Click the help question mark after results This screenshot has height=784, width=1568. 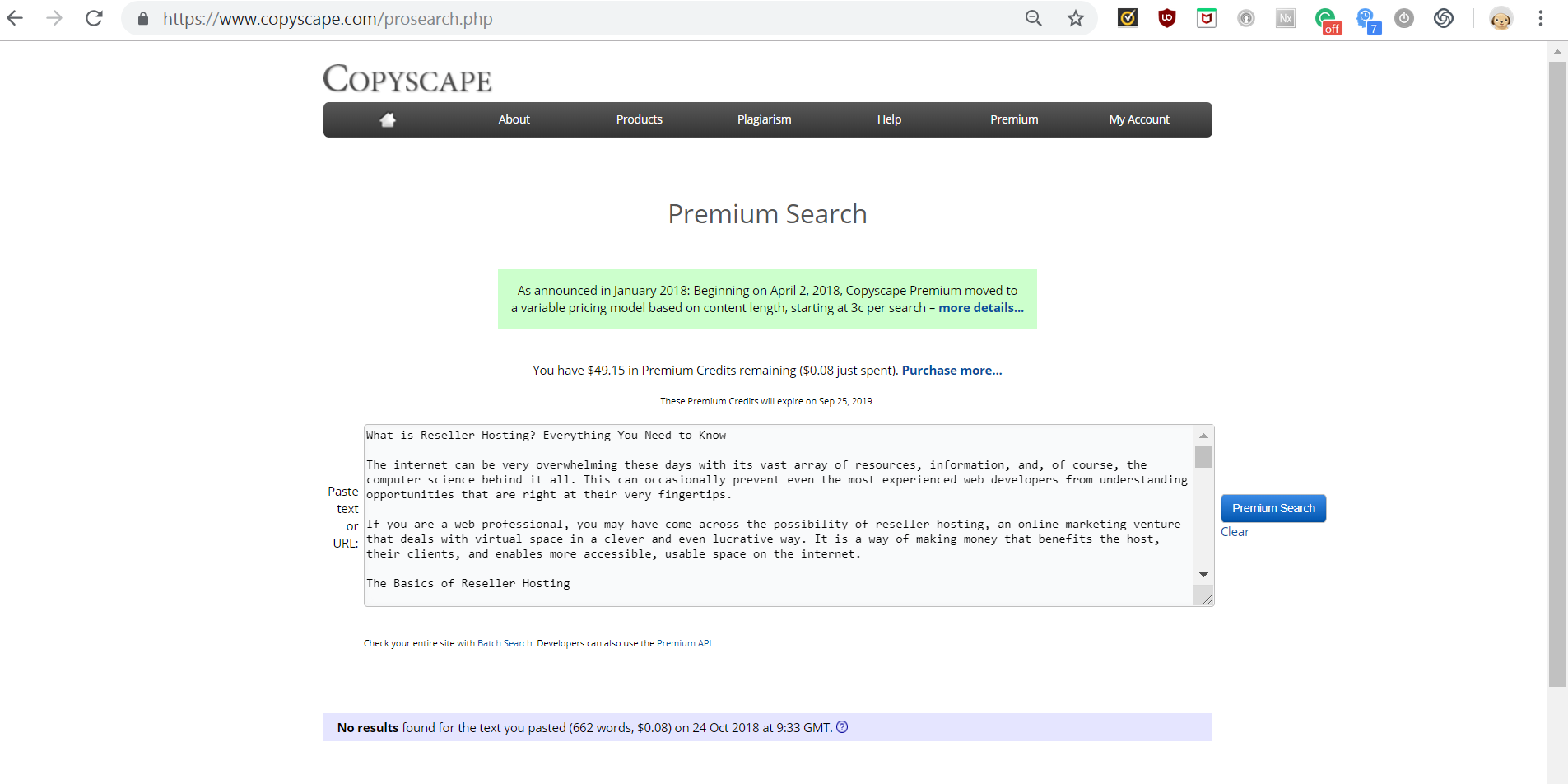click(842, 727)
